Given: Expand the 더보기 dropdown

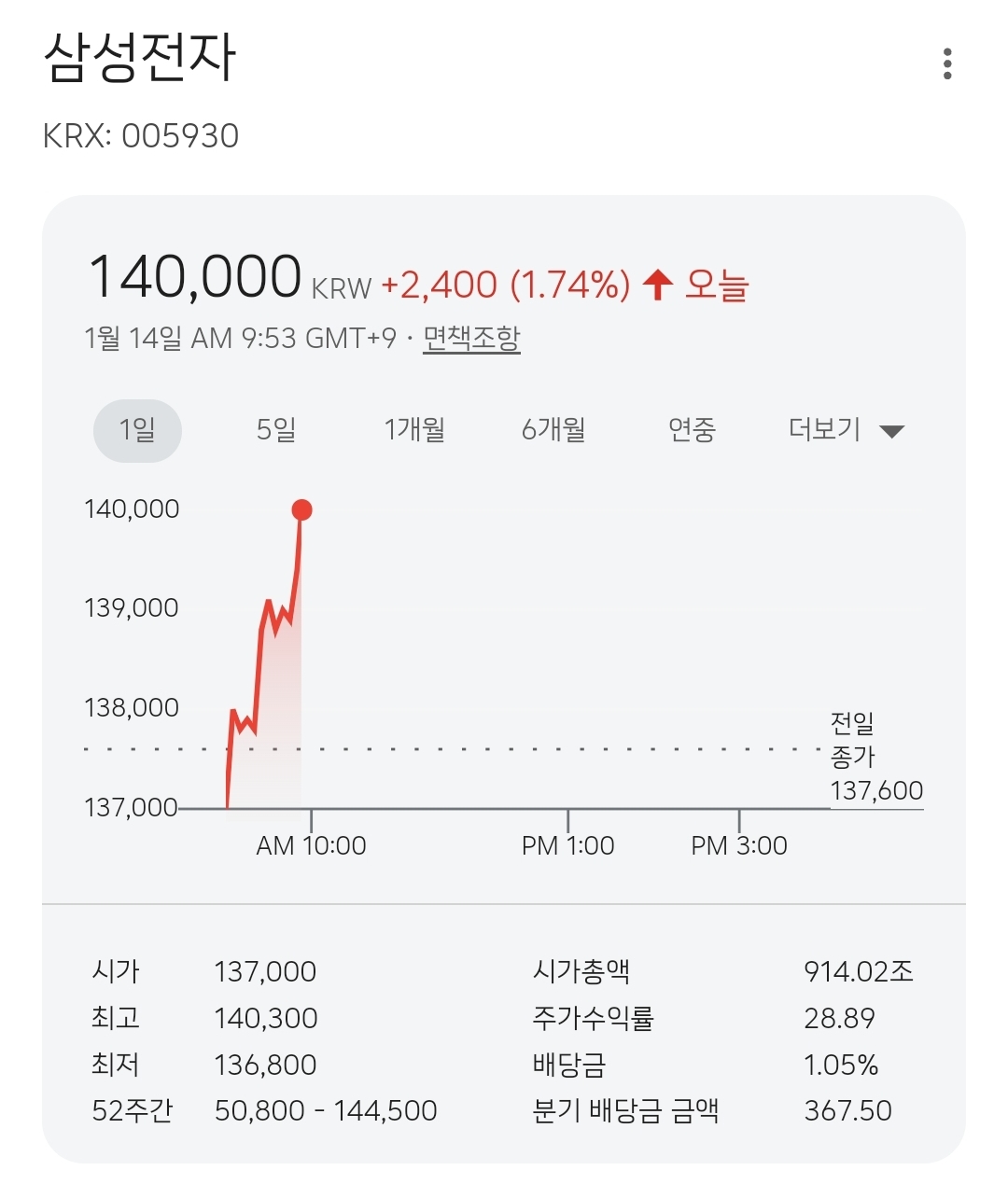Looking at the screenshot, I should coord(825,430).
